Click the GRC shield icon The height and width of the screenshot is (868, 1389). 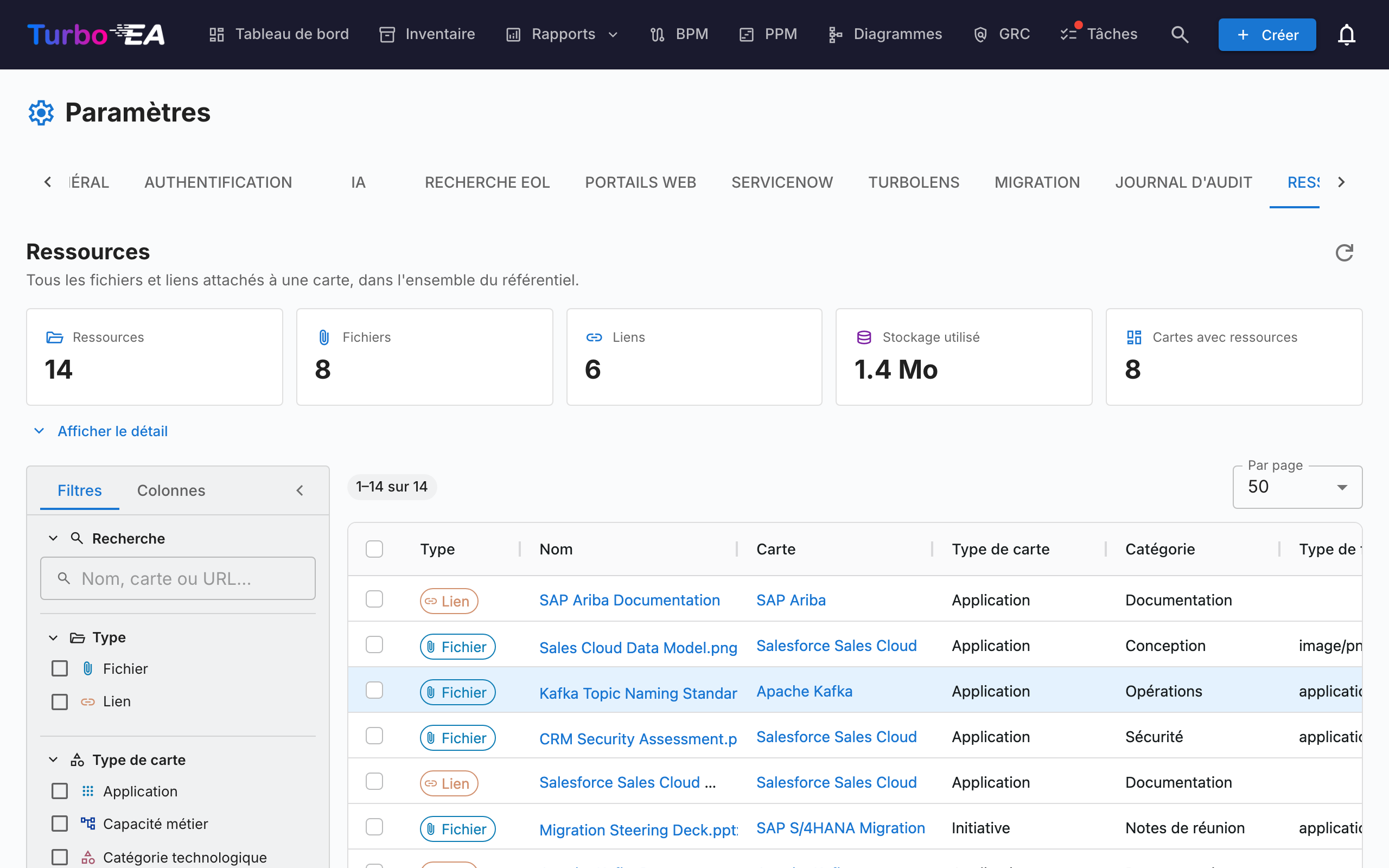(x=980, y=34)
